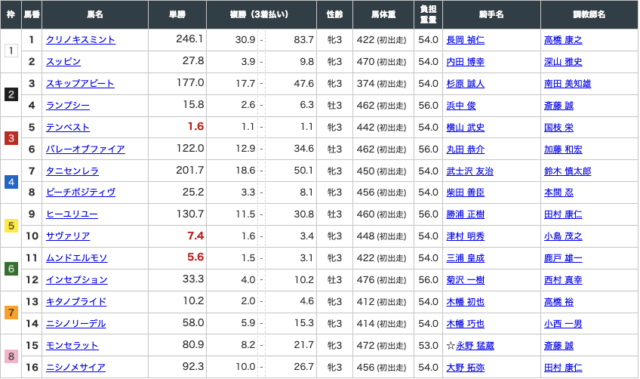The image size is (640, 379).
Task: Click the blue frame 4 color box
Action: (x=11, y=182)
